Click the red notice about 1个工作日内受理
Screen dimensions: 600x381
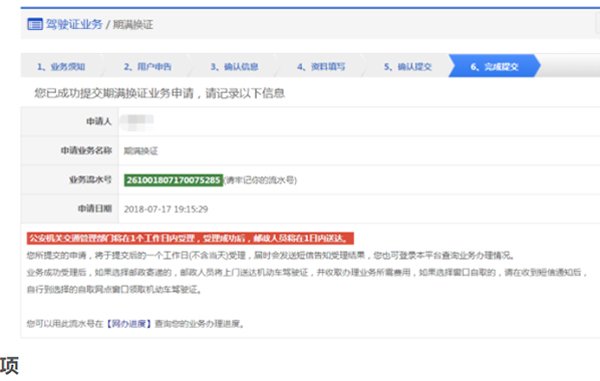190,238
